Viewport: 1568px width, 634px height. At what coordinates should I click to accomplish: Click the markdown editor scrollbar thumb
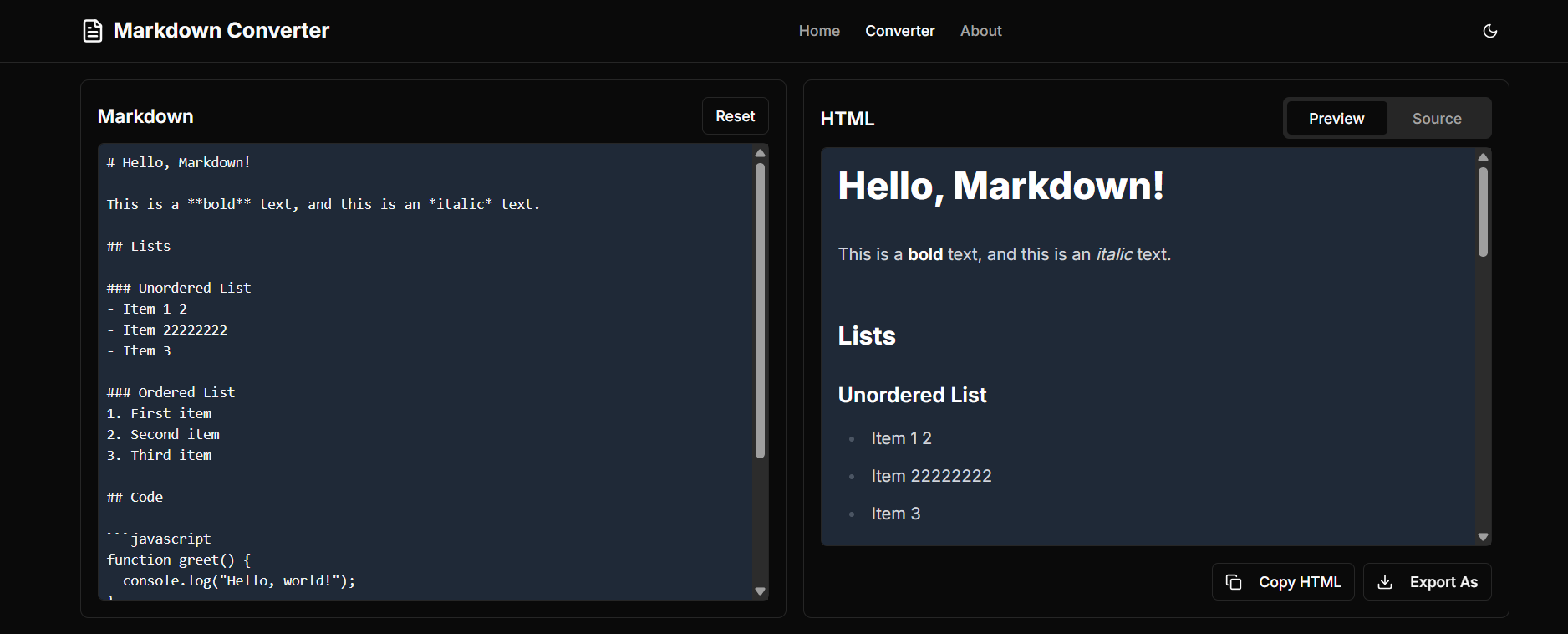coord(760,310)
